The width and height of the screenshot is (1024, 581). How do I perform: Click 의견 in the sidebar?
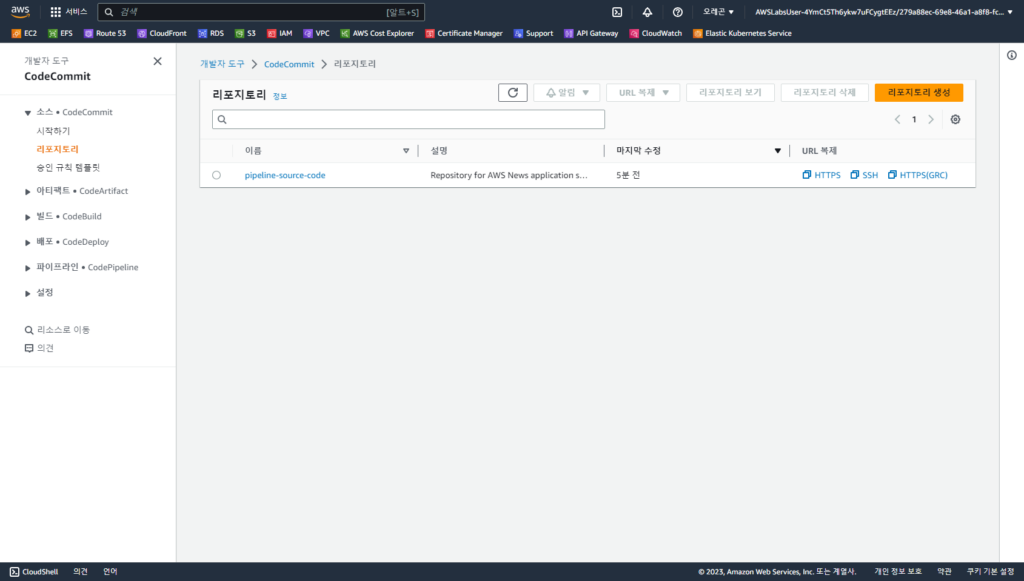(x=39, y=348)
